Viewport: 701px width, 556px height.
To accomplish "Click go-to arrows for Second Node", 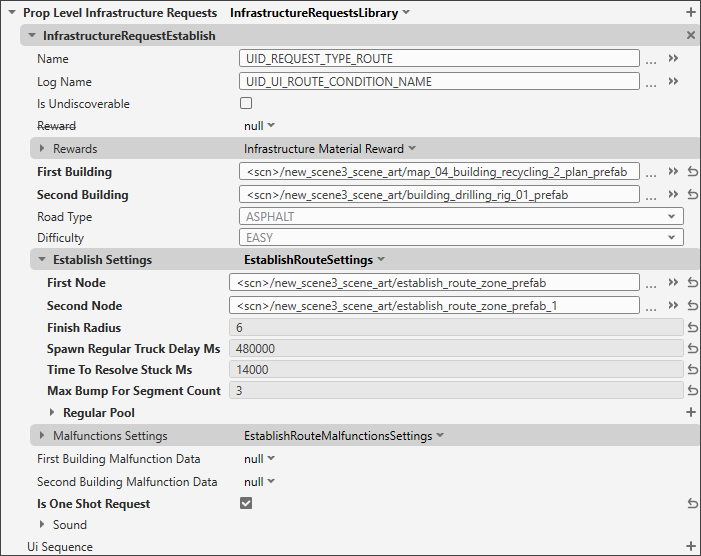I will point(673,305).
